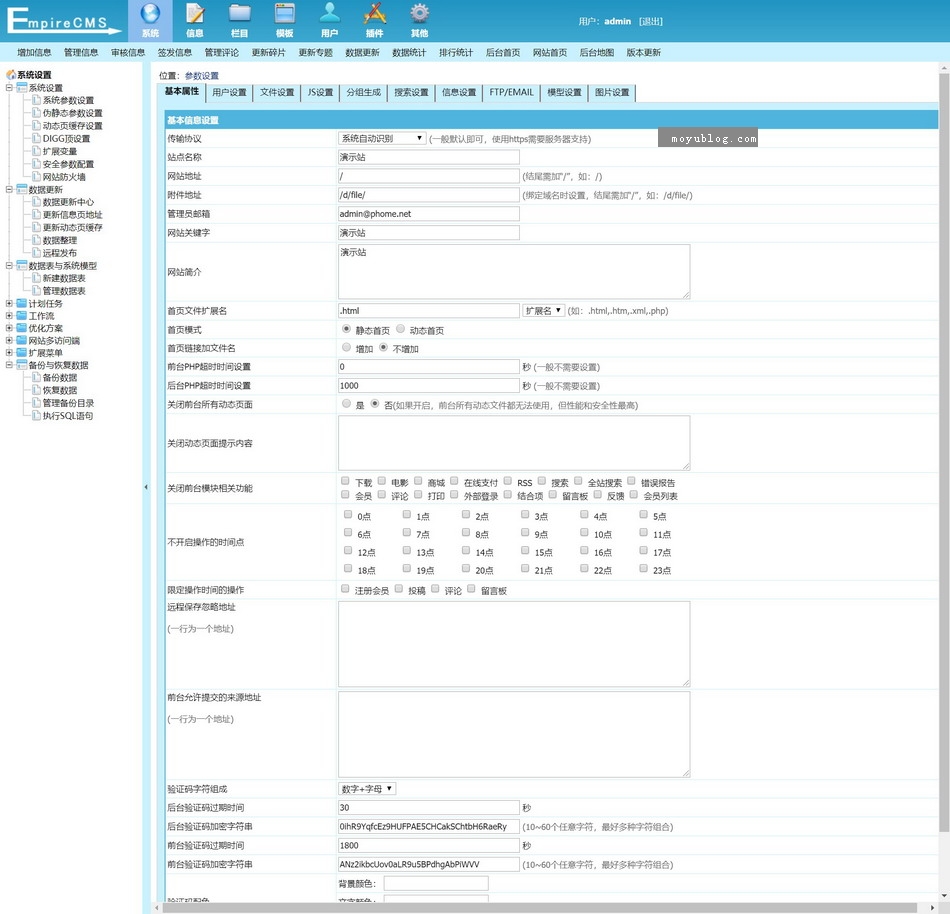950x914 pixels.
Task: Collapse the 数据表与系统模型 tree node
Action: (x=9, y=265)
